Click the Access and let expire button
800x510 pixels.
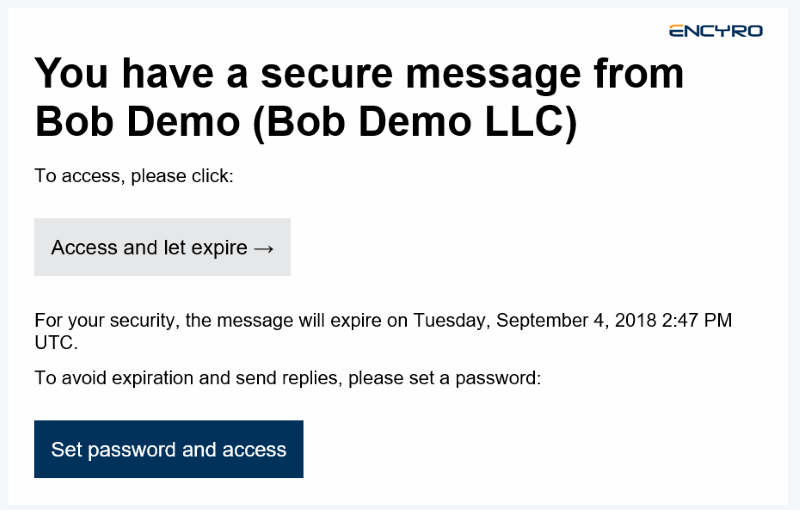(x=162, y=247)
